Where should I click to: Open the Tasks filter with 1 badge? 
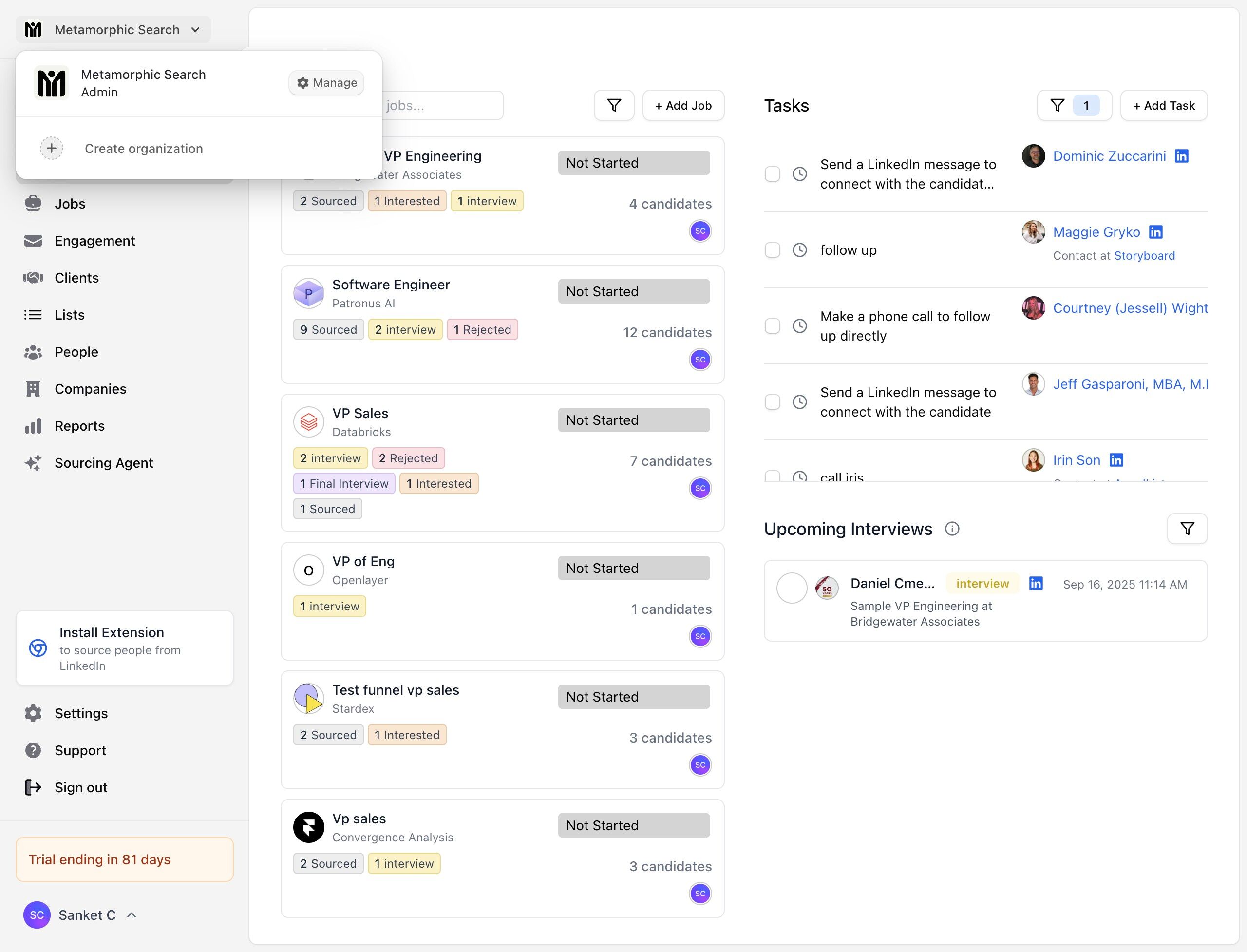[1074, 105]
